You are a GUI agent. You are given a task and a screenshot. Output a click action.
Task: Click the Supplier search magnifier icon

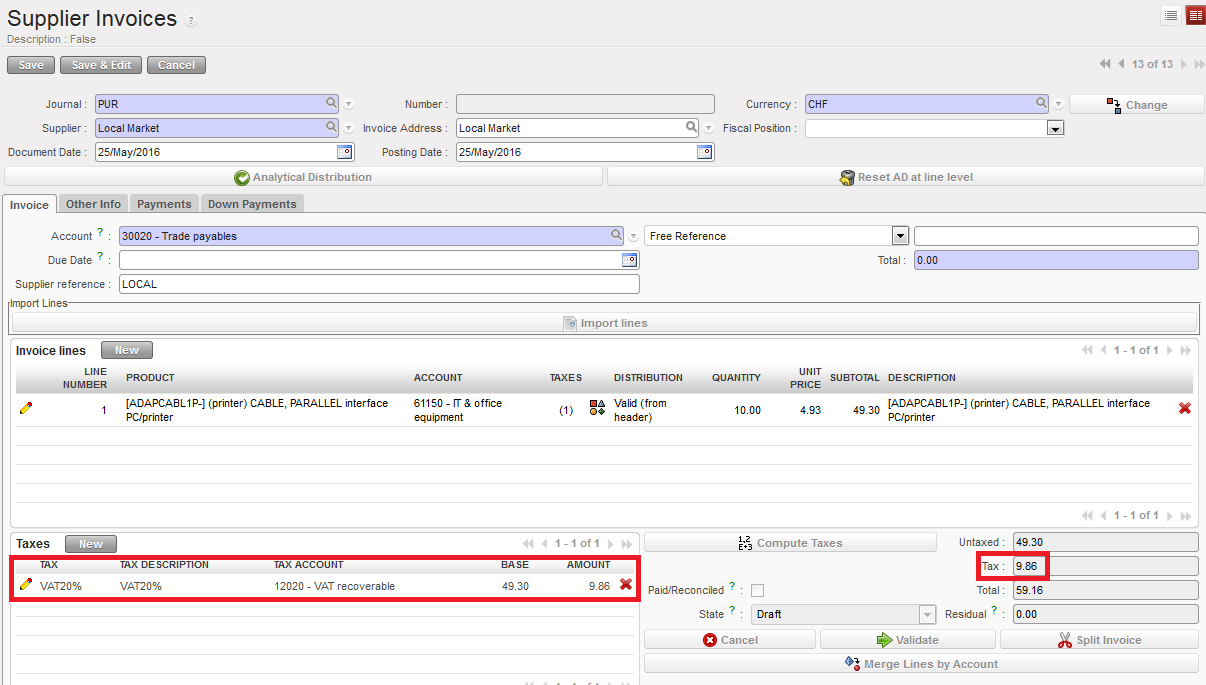[332, 128]
